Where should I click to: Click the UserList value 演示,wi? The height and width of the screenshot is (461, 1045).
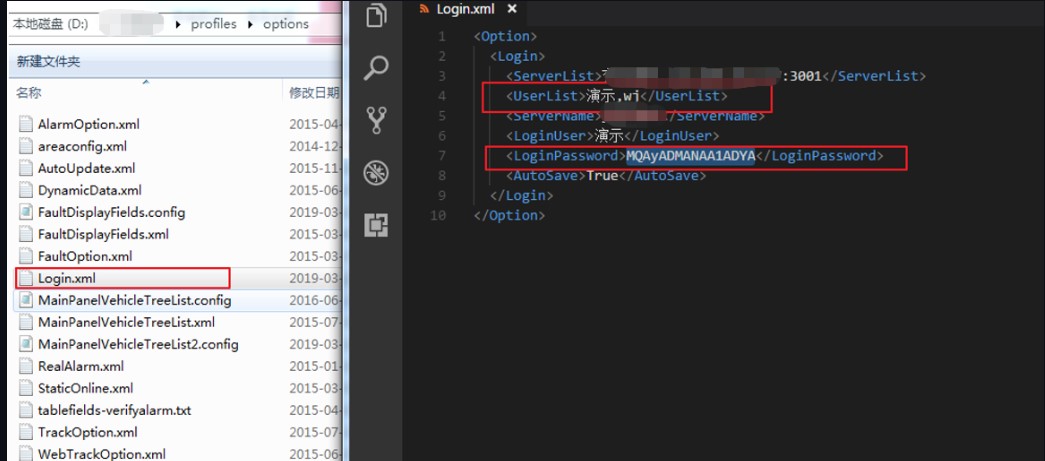coord(612,96)
